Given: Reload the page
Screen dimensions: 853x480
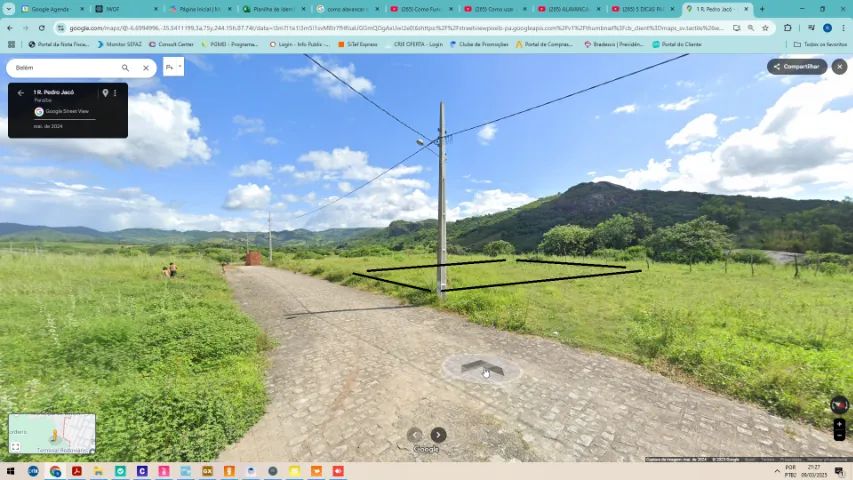Looking at the screenshot, I should coord(42,28).
